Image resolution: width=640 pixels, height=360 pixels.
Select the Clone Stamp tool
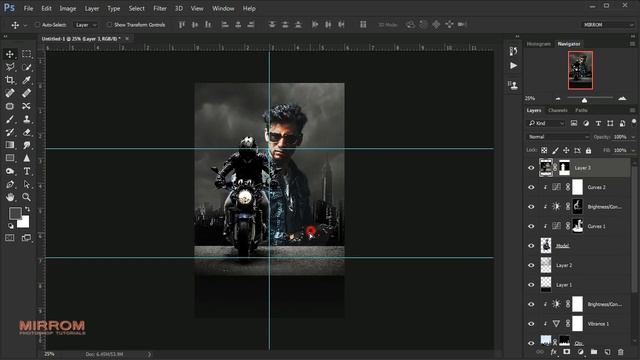27,119
